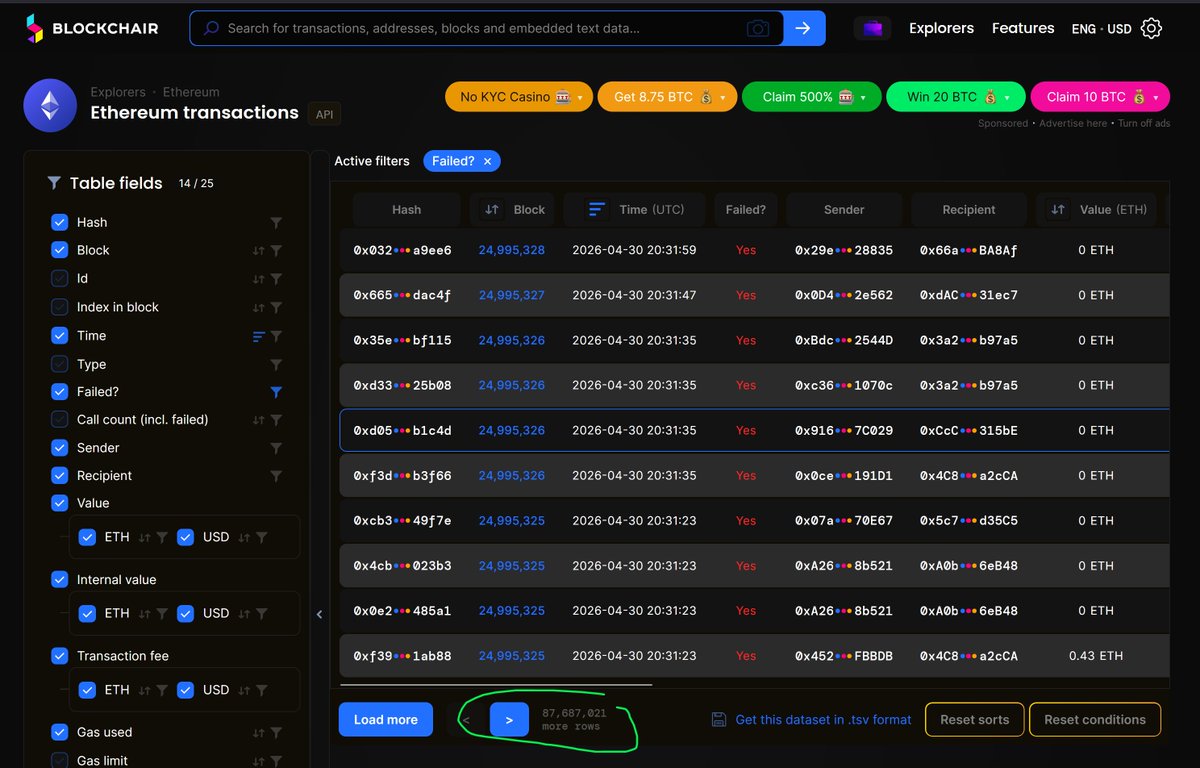Open settings gear icon in header
Screen dimensions: 1200x768
1151,28
